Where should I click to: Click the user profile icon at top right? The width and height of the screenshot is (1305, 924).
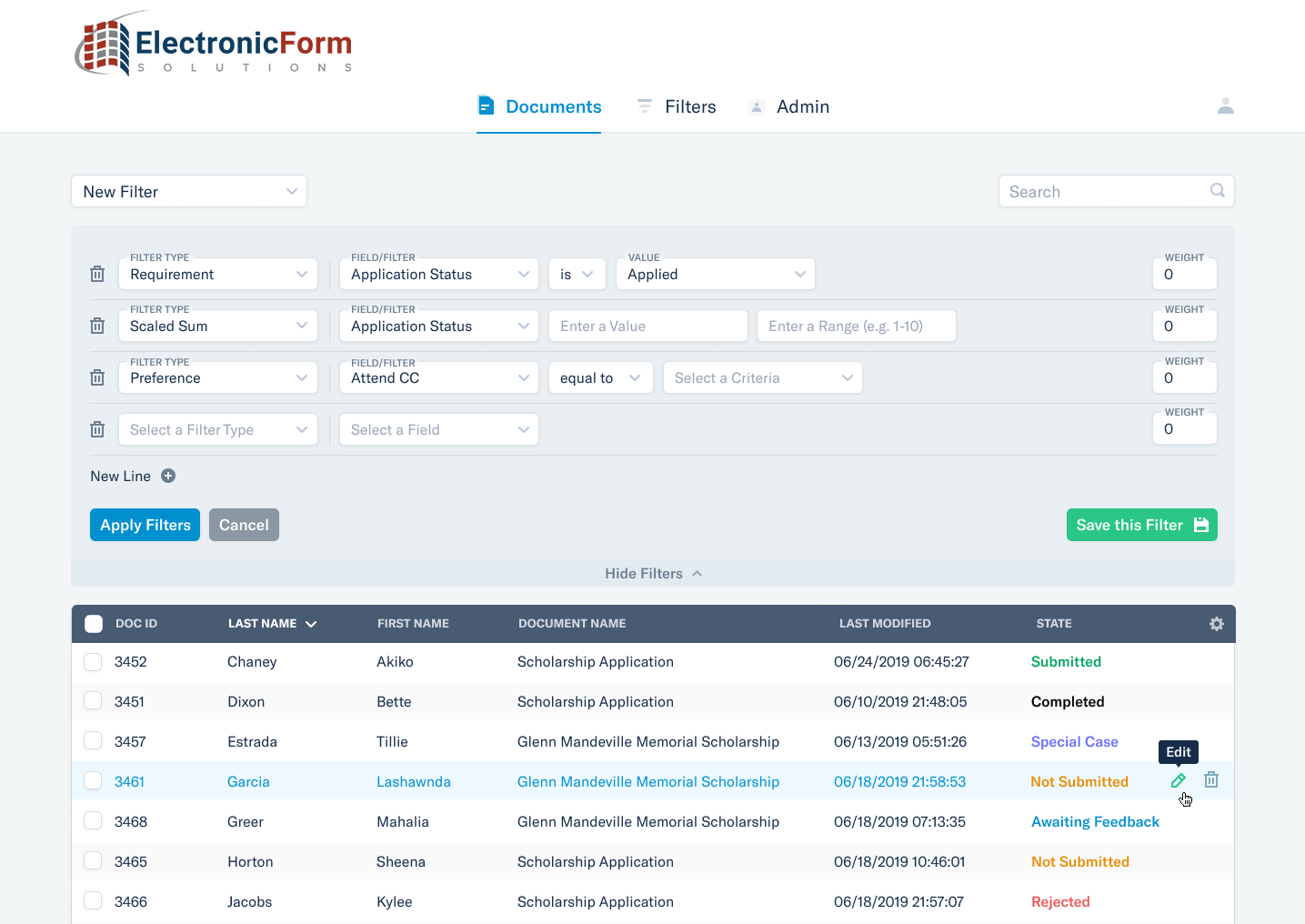pos(1226,105)
